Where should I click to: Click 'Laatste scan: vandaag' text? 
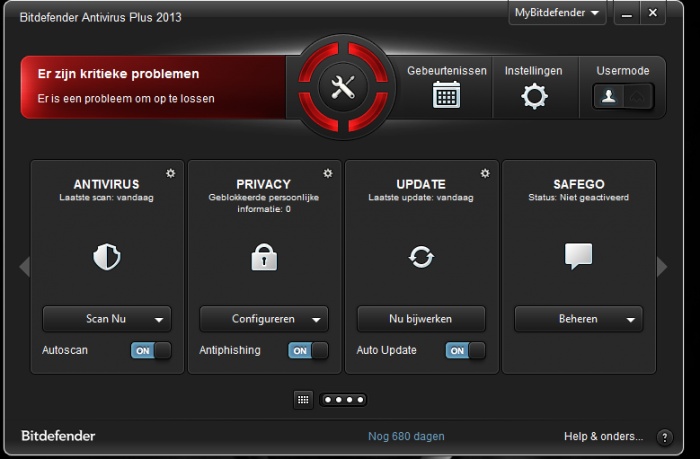tap(106, 197)
